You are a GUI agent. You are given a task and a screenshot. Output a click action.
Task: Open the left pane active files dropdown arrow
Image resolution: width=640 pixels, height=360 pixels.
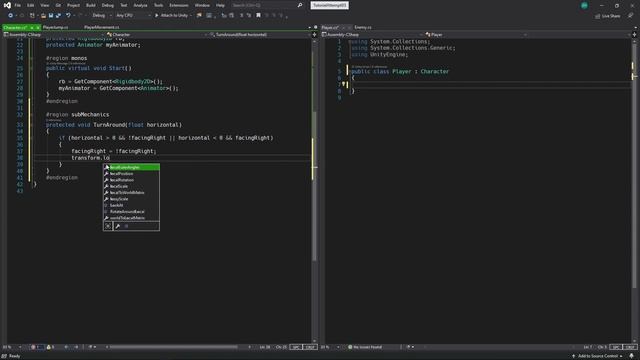pos(309,27)
